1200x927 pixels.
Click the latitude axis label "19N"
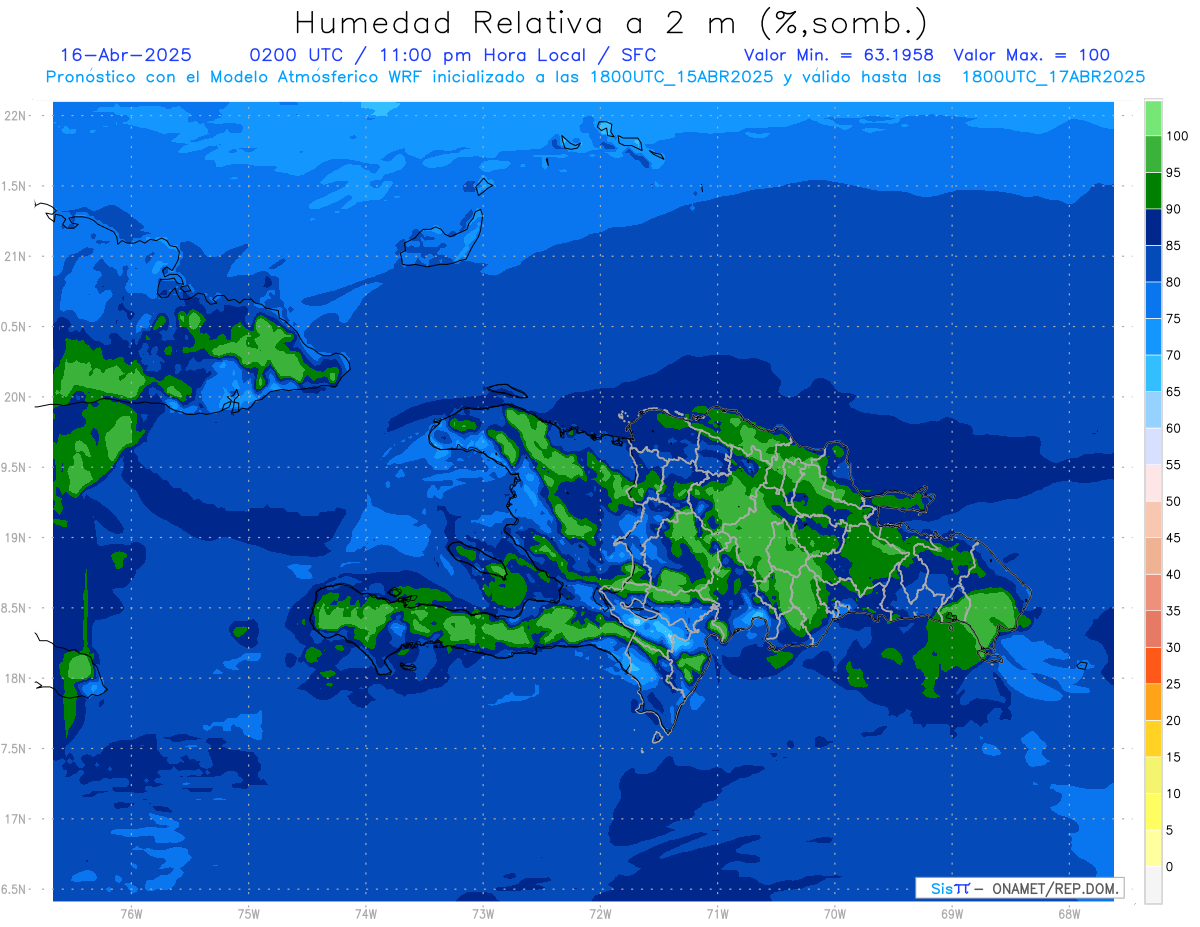(15, 537)
